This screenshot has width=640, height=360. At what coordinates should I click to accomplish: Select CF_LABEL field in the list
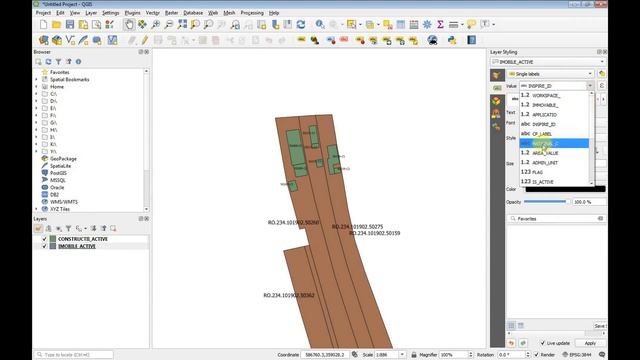(554, 134)
